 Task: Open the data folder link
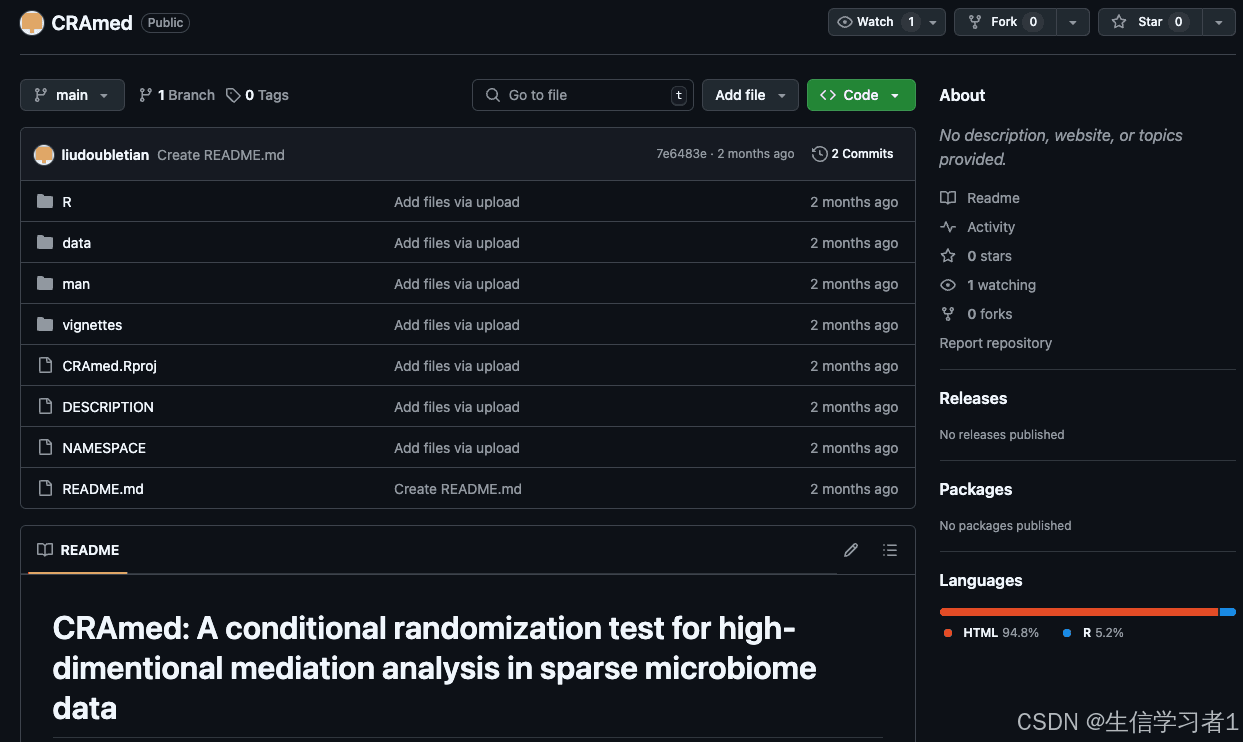[76, 243]
